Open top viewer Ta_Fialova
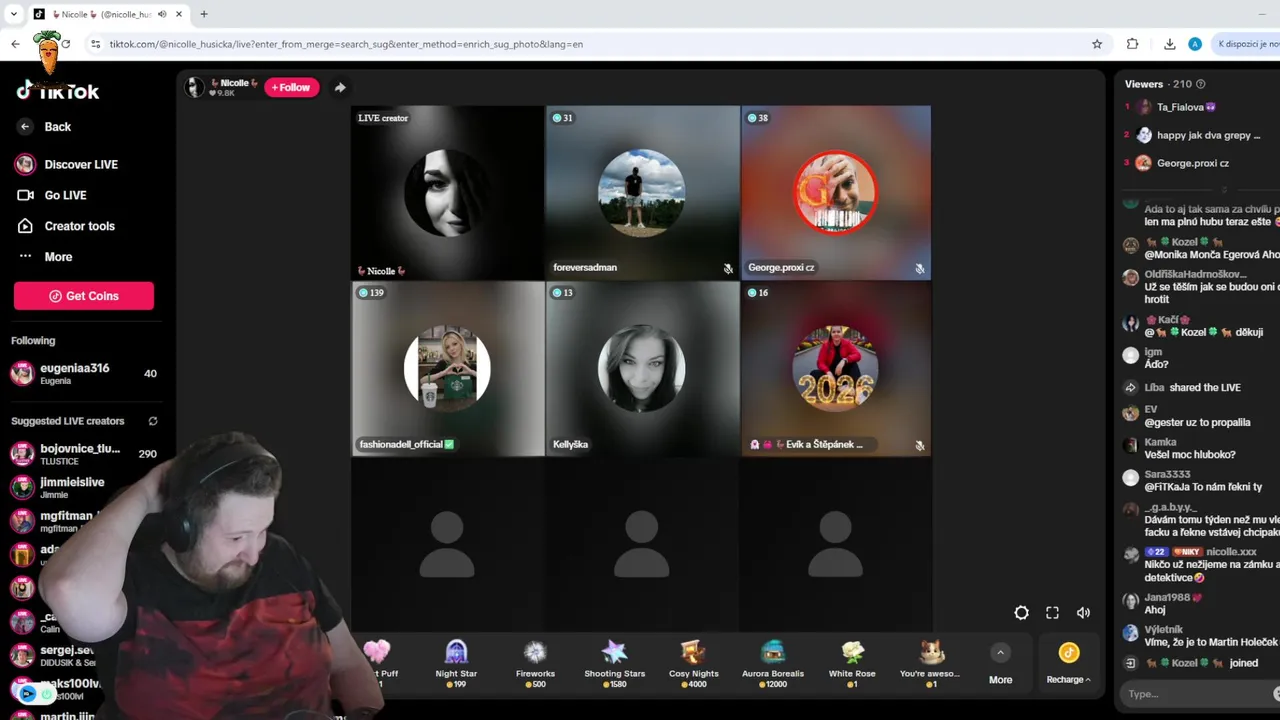Viewport: 1280px width, 720px height. coord(1186,107)
